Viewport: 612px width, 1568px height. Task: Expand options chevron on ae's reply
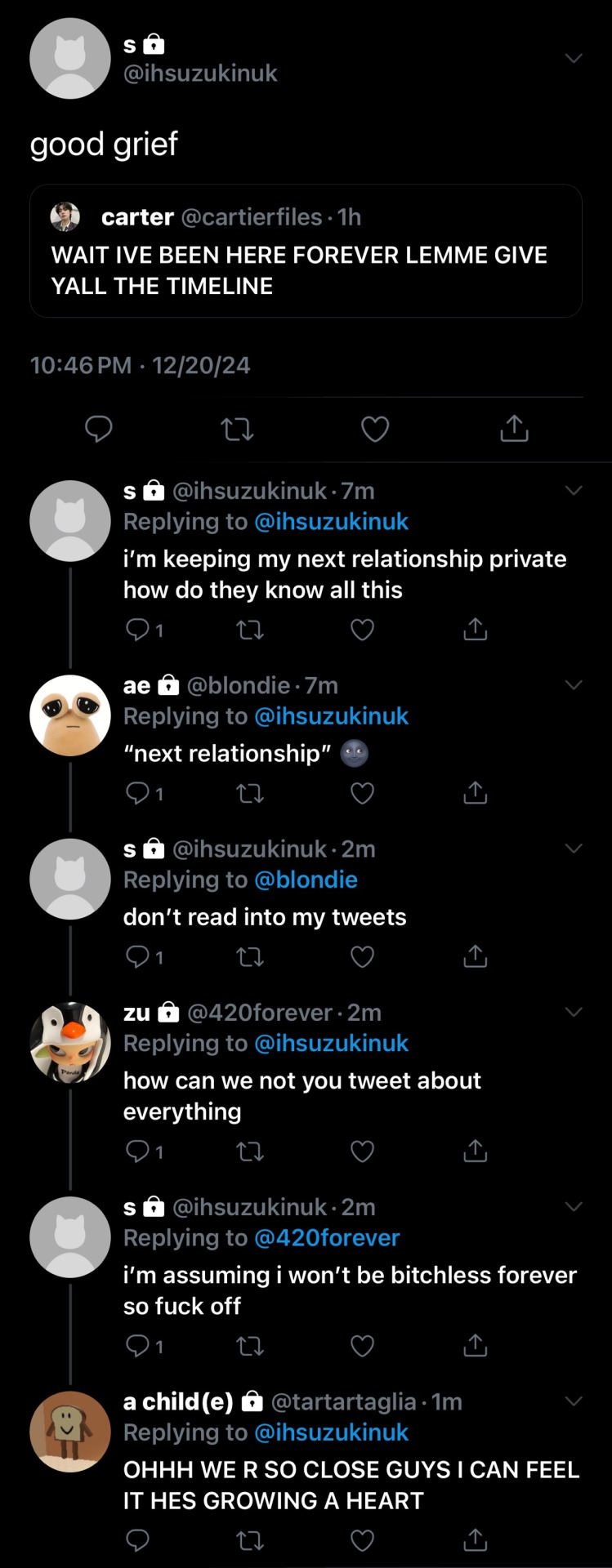point(574,685)
